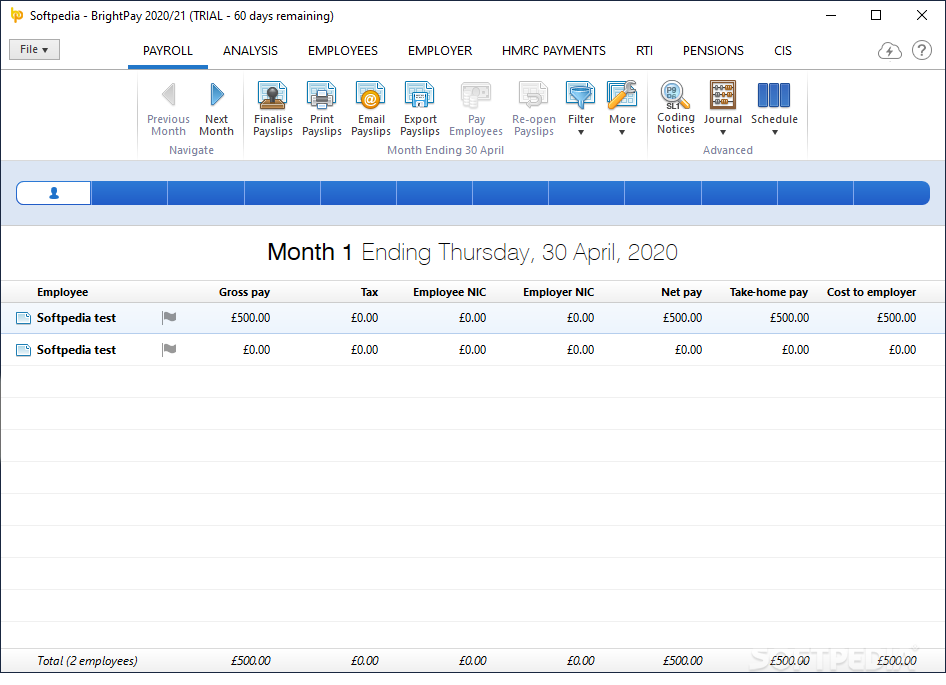Open Email Payslips

pos(370,109)
